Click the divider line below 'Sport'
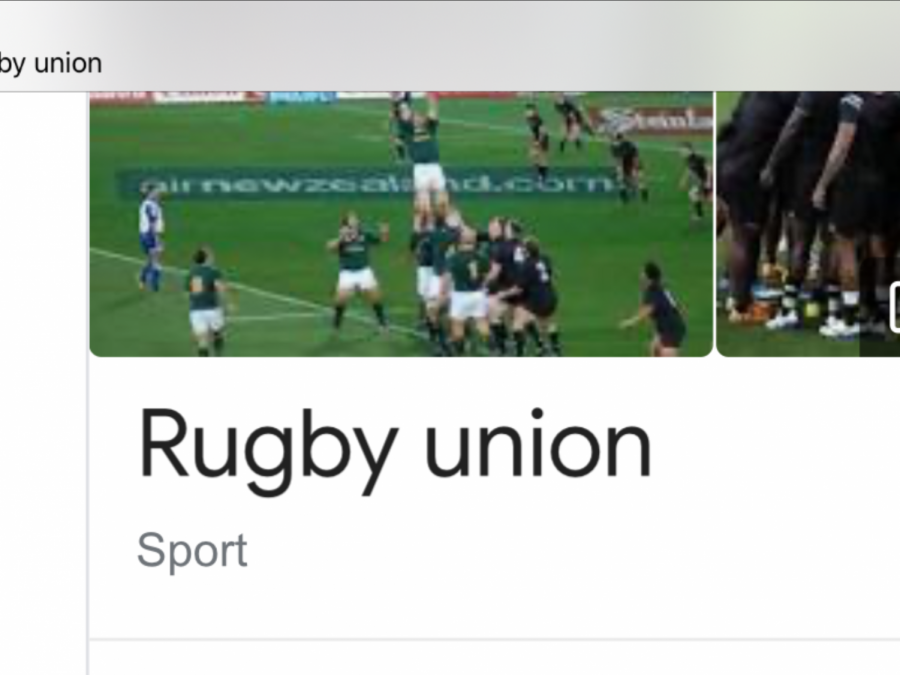The image size is (900, 675). coord(494,639)
